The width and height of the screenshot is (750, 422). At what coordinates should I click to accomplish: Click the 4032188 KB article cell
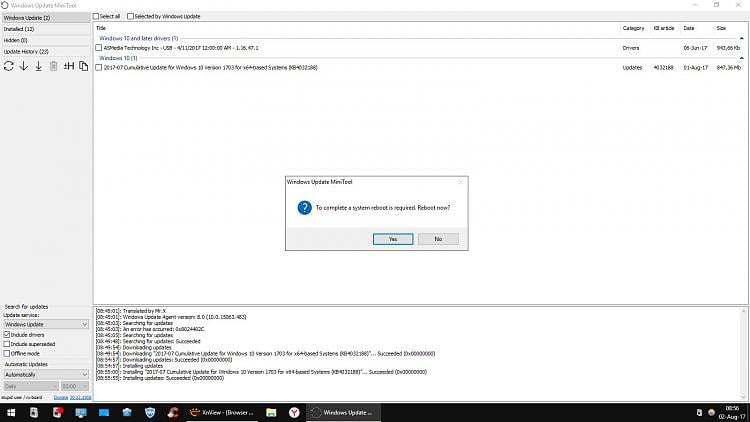point(663,68)
